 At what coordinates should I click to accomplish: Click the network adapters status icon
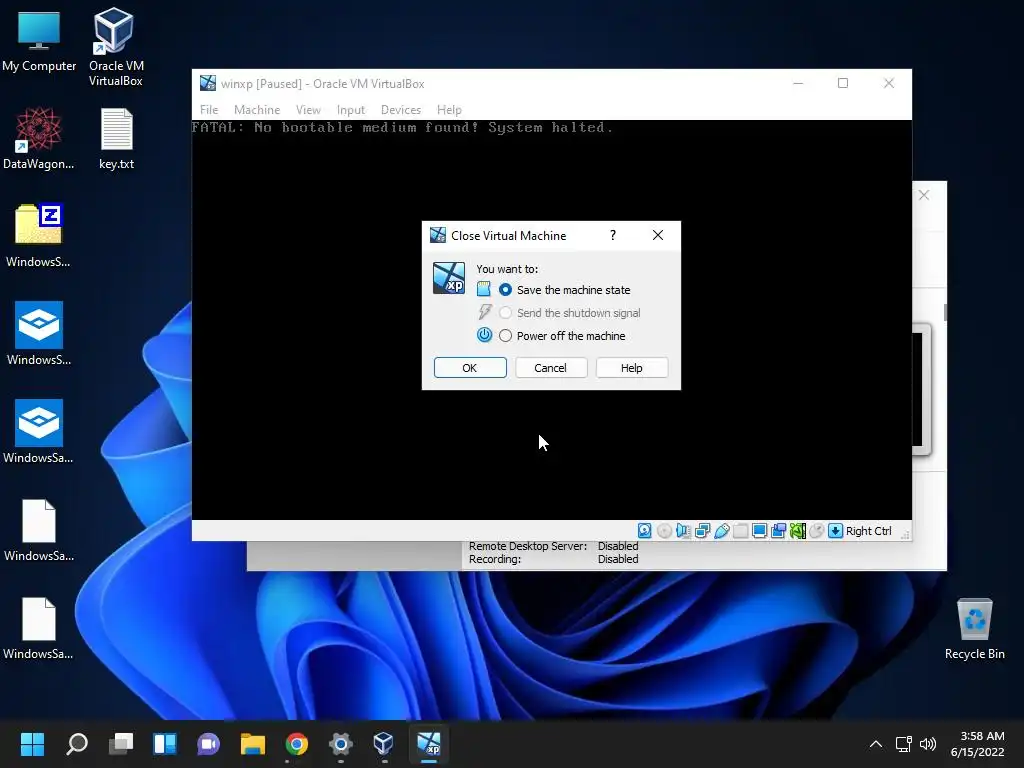tap(703, 531)
